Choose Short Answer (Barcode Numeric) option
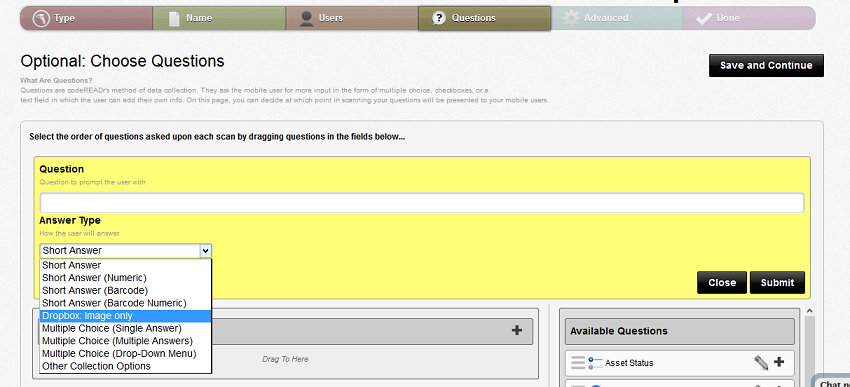The image size is (850, 387). [126, 303]
